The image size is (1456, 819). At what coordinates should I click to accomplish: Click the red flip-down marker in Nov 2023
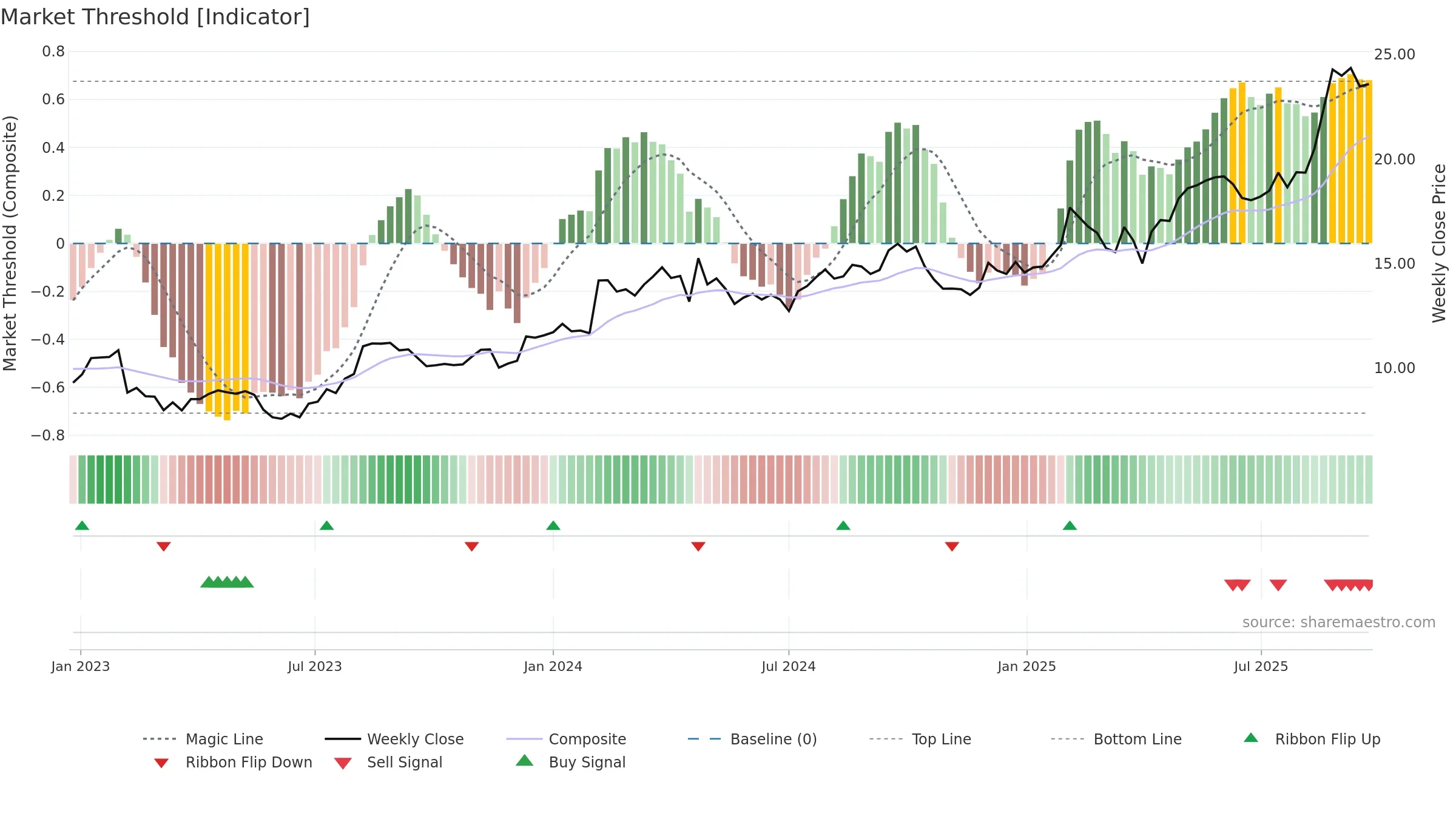[472, 547]
